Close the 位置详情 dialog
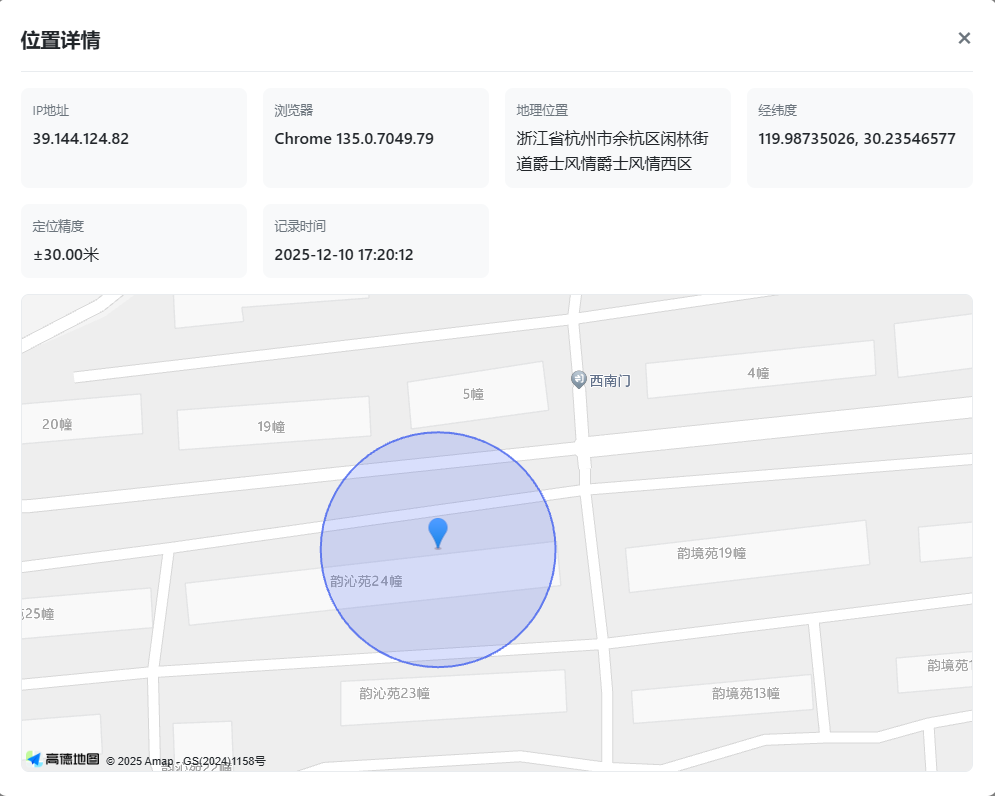This screenshot has height=796, width=995. [964, 38]
